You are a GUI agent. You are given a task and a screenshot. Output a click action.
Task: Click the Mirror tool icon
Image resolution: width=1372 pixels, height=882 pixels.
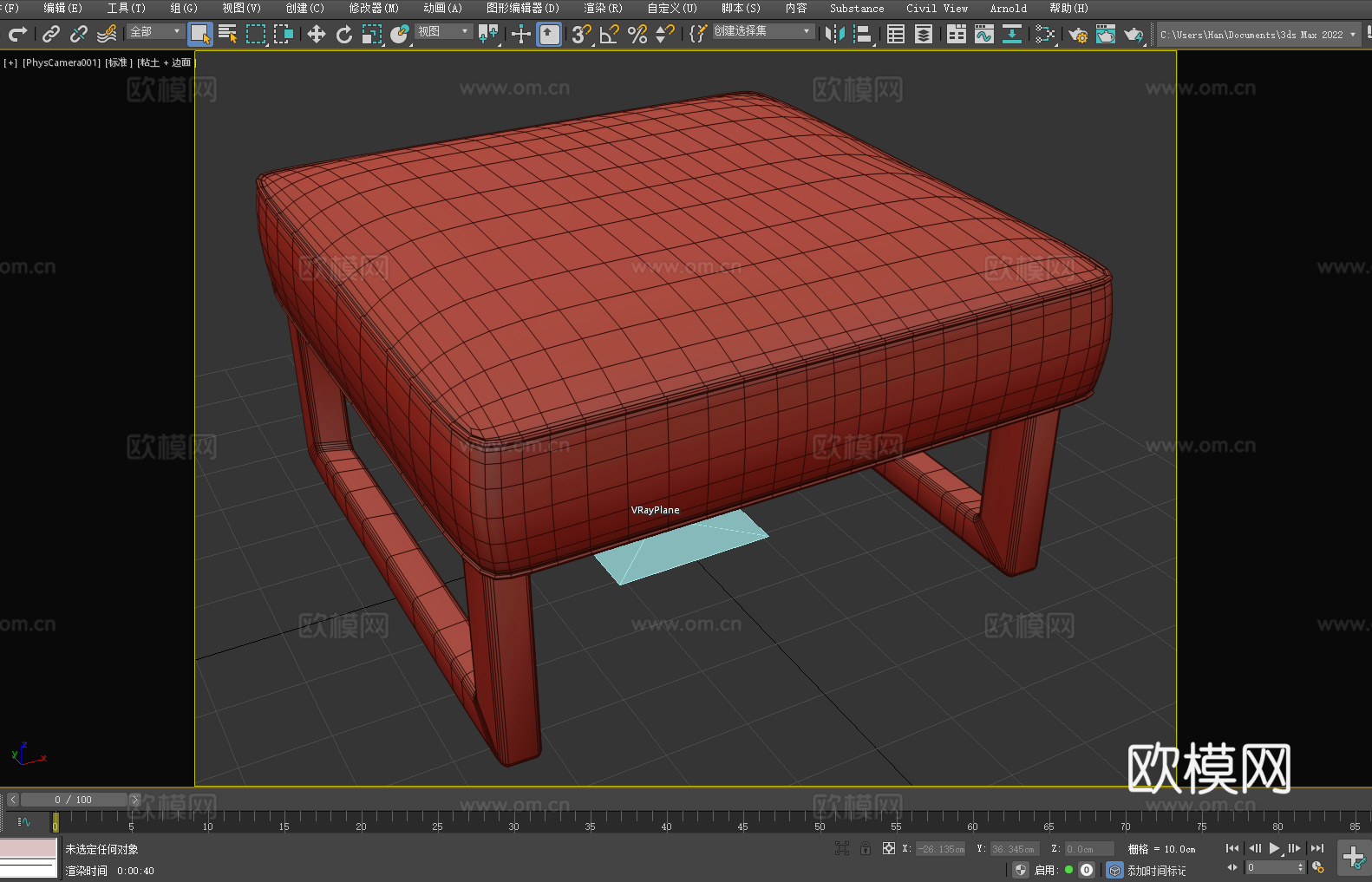pos(835,34)
